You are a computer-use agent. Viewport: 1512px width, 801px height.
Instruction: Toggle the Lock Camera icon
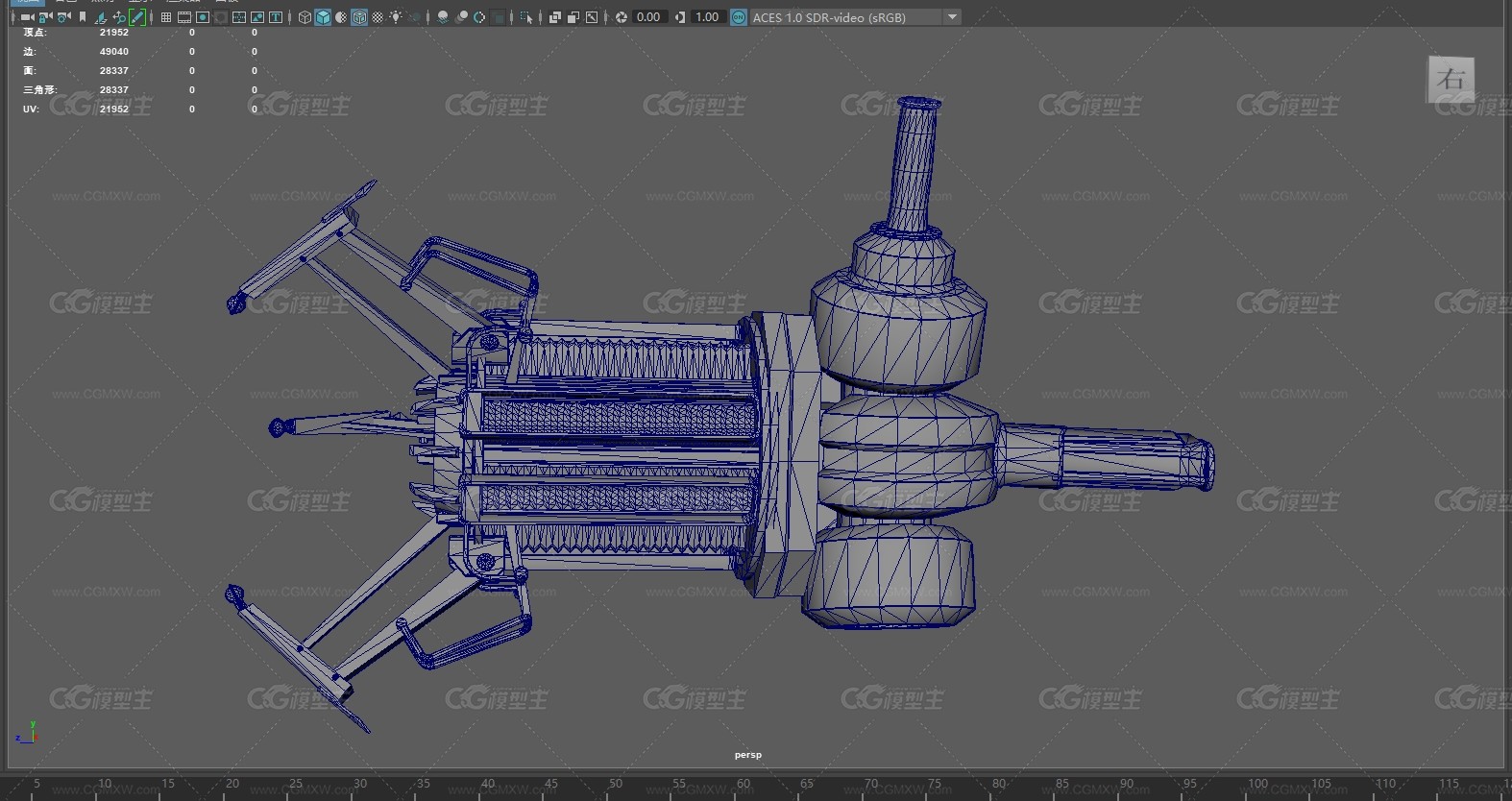coord(45,17)
